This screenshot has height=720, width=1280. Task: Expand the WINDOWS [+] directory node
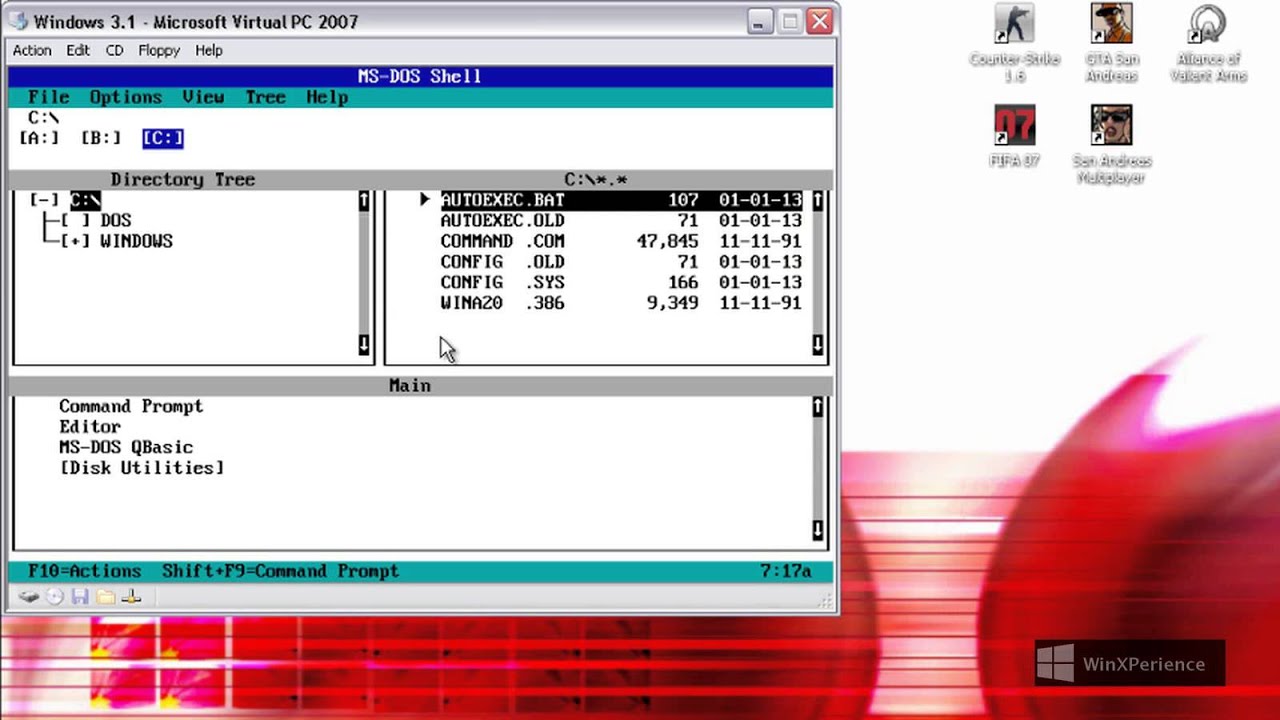[x=75, y=241]
